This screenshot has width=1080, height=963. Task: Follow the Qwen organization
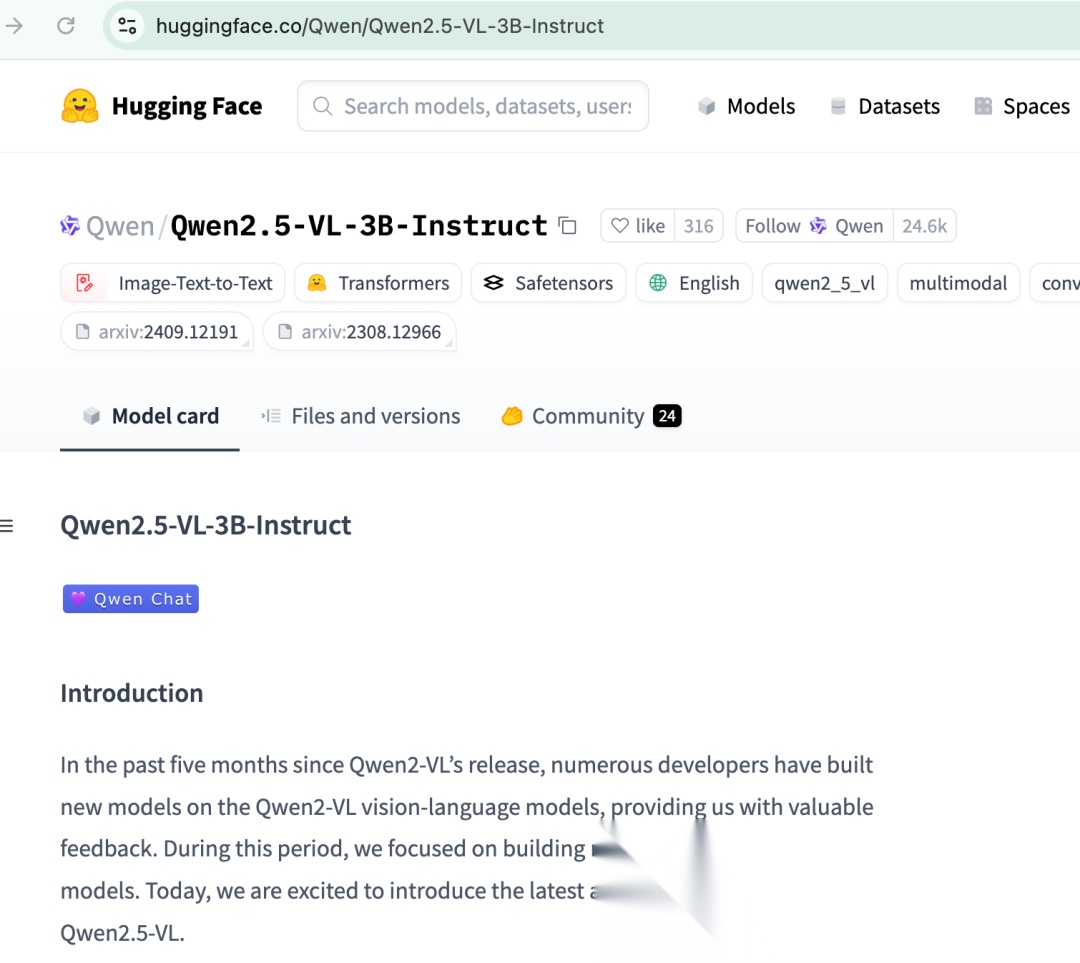[x=814, y=226]
